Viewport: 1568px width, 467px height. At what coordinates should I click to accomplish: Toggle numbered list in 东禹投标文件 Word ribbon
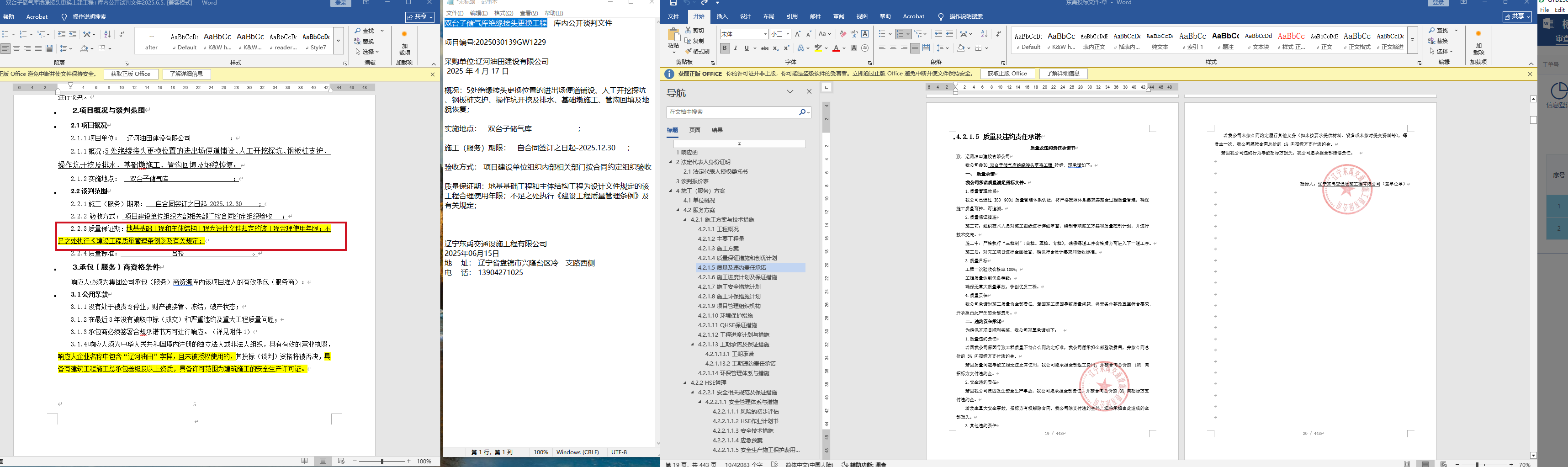pos(901,34)
